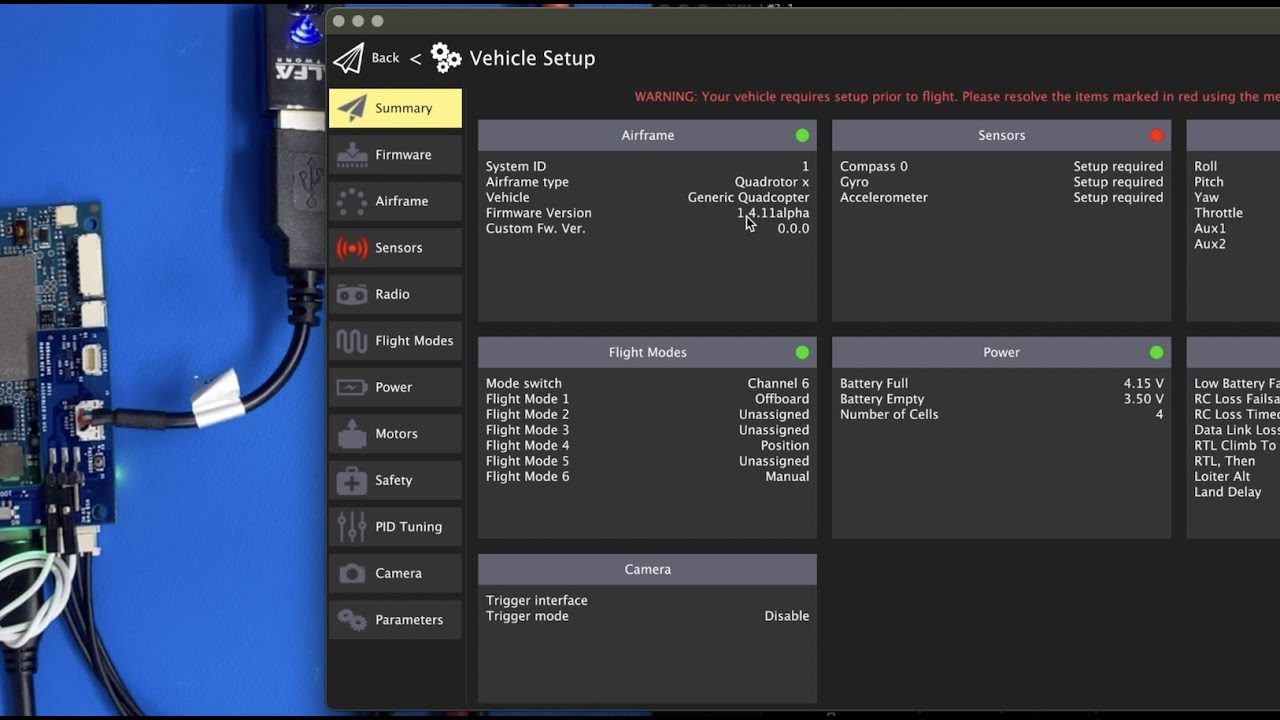The image size is (1280, 720).
Task: Switch to the Airframe setup page
Action: point(395,201)
